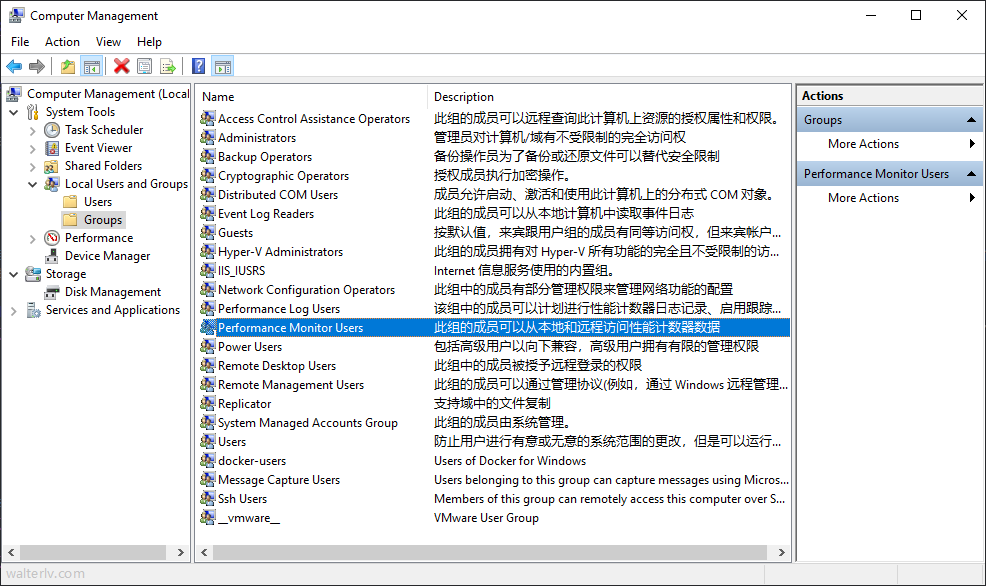Select the docker-users group entry

coord(251,461)
